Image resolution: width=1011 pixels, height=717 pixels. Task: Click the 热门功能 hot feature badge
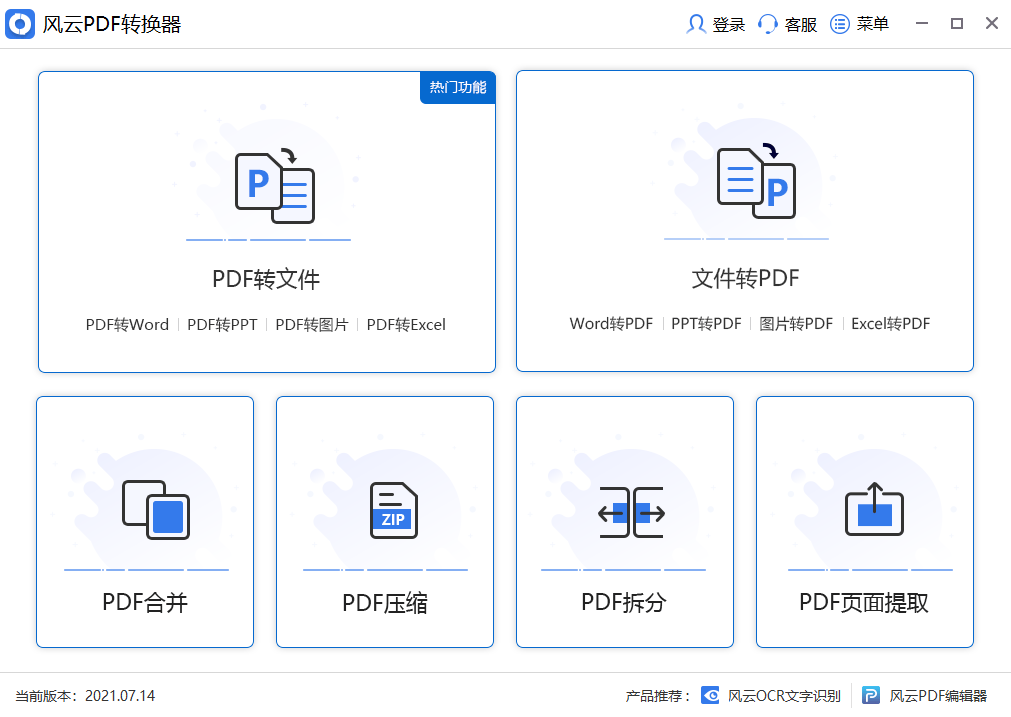[x=457, y=87]
